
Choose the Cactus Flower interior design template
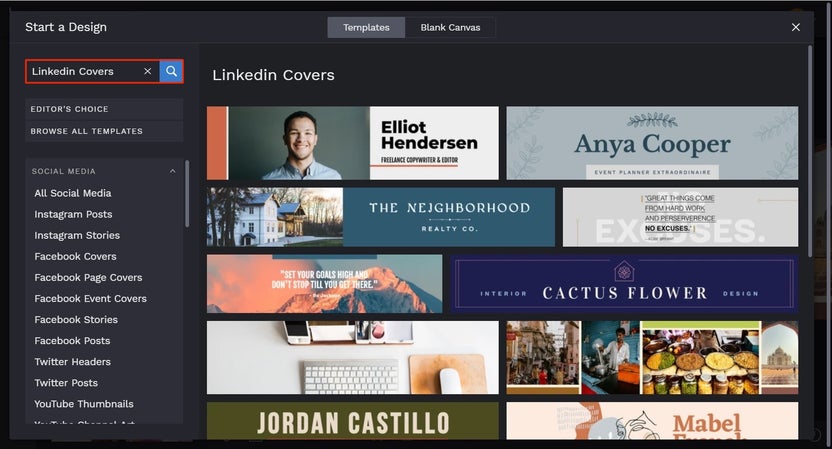624,283
